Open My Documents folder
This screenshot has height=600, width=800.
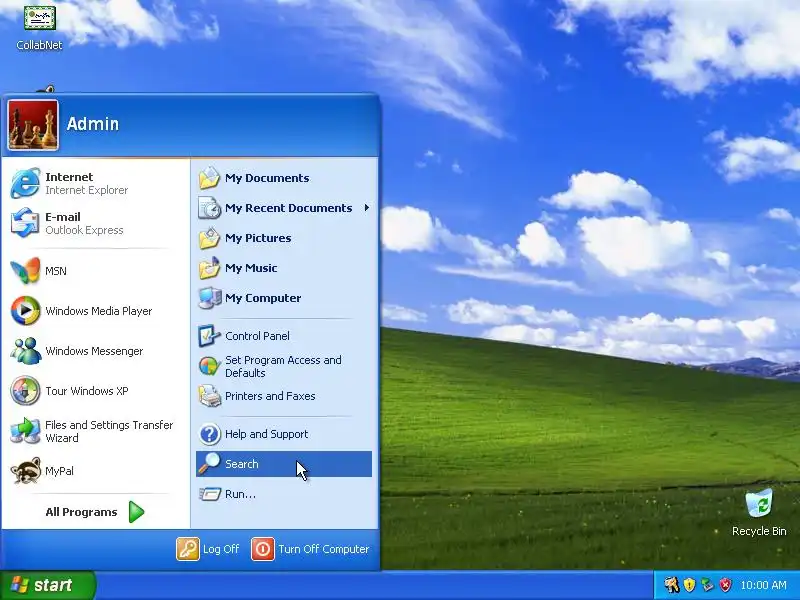(x=284, y=178)
